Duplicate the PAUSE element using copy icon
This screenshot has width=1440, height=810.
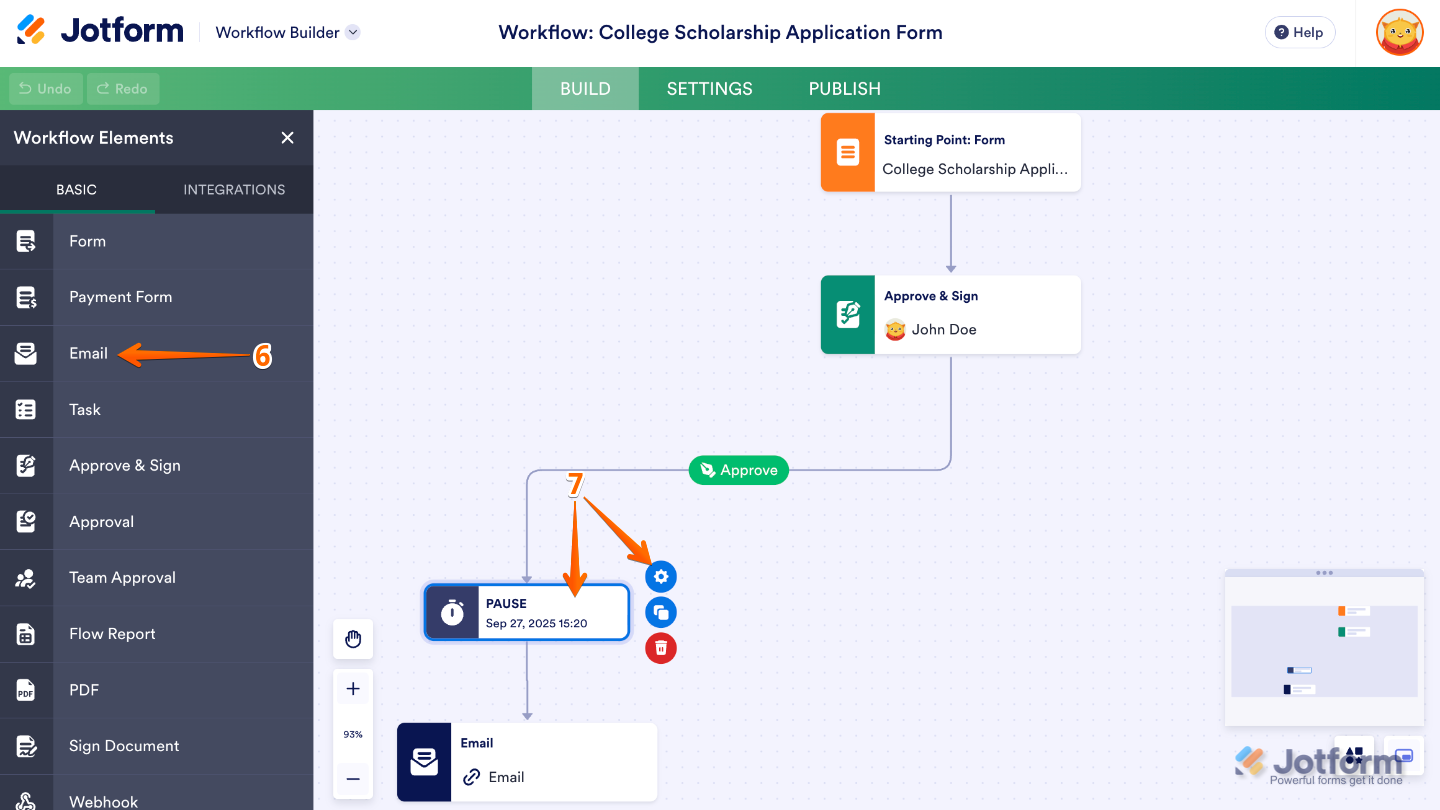click(x=661, y=612)
